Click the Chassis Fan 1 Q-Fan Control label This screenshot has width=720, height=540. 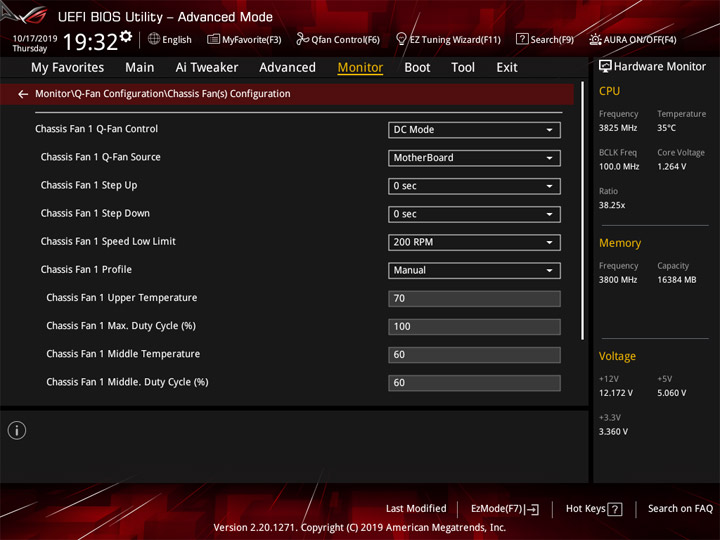[96, 129]
